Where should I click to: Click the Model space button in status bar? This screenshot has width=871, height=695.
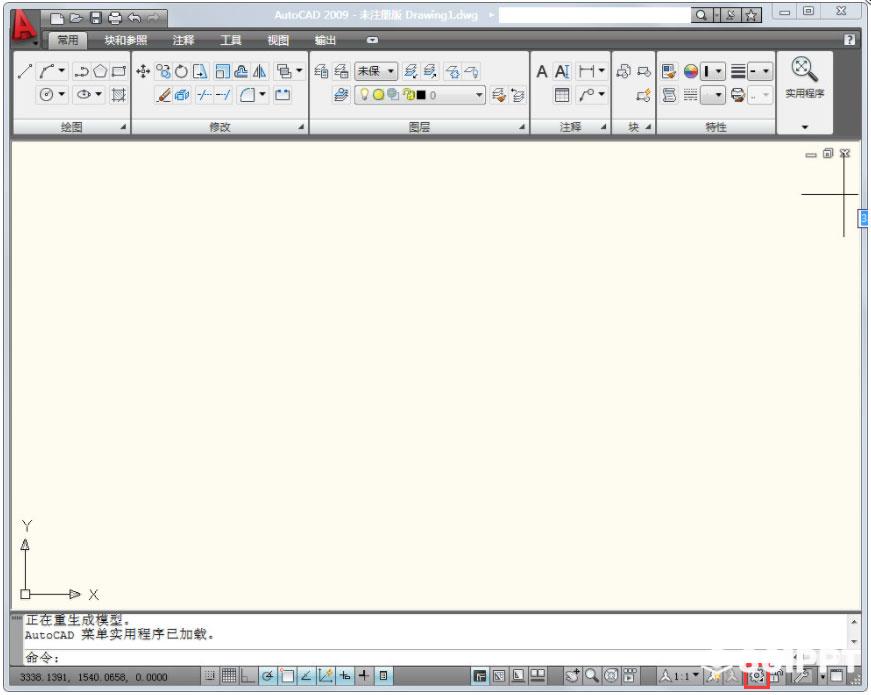(x=479, y=676)
